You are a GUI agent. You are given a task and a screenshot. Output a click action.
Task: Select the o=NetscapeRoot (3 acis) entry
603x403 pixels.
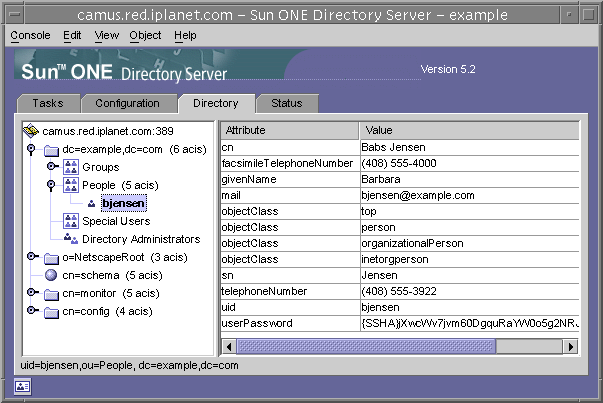(x=125, y=257)
